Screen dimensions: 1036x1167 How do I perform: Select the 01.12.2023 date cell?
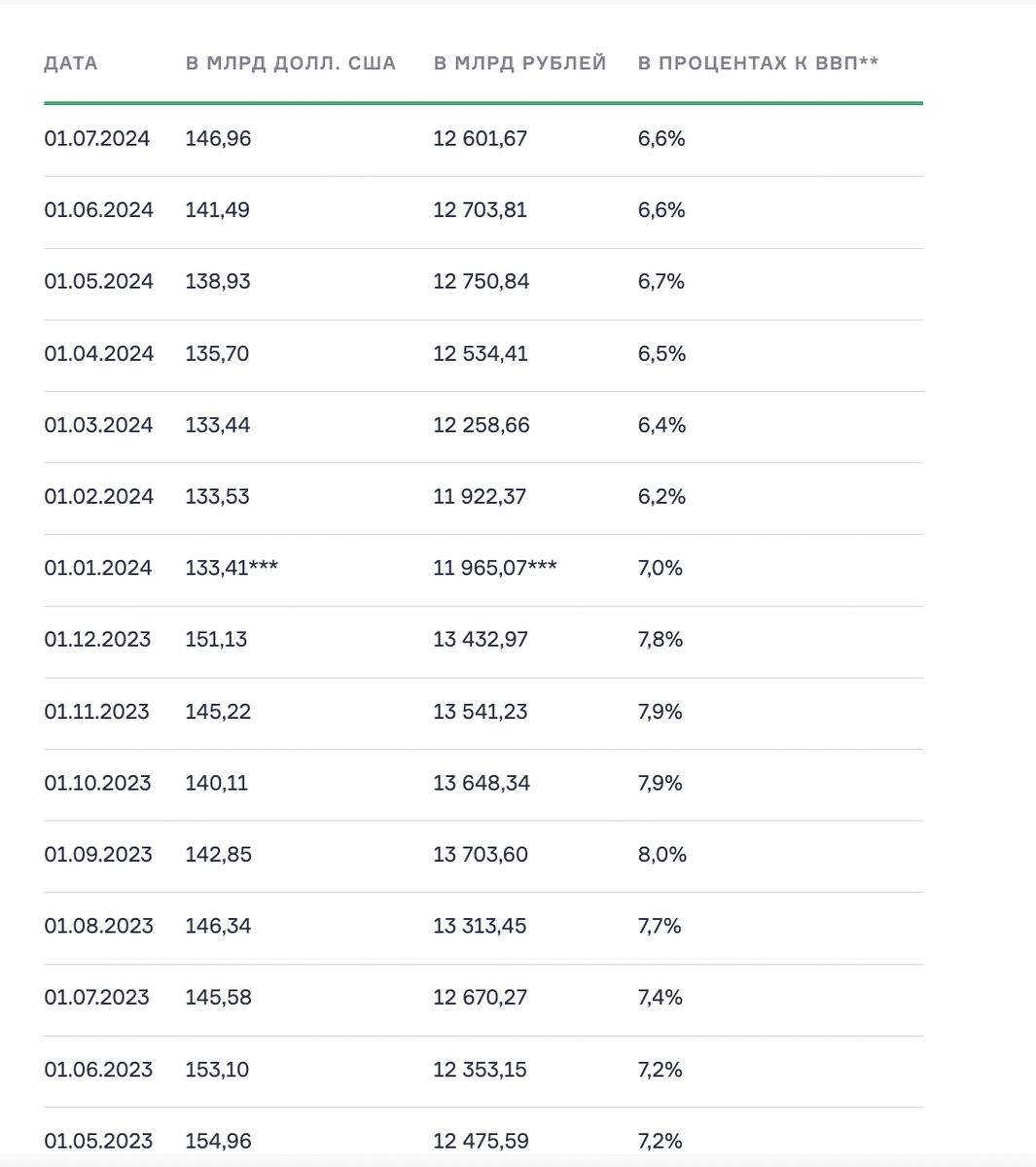97,640
